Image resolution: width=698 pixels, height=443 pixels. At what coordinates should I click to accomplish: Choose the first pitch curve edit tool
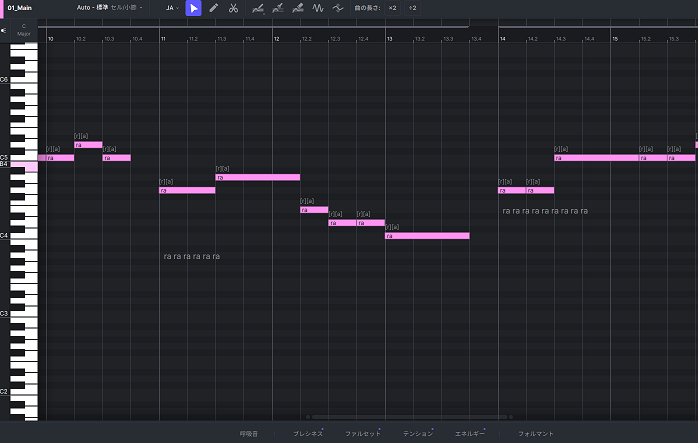point(259,8)
